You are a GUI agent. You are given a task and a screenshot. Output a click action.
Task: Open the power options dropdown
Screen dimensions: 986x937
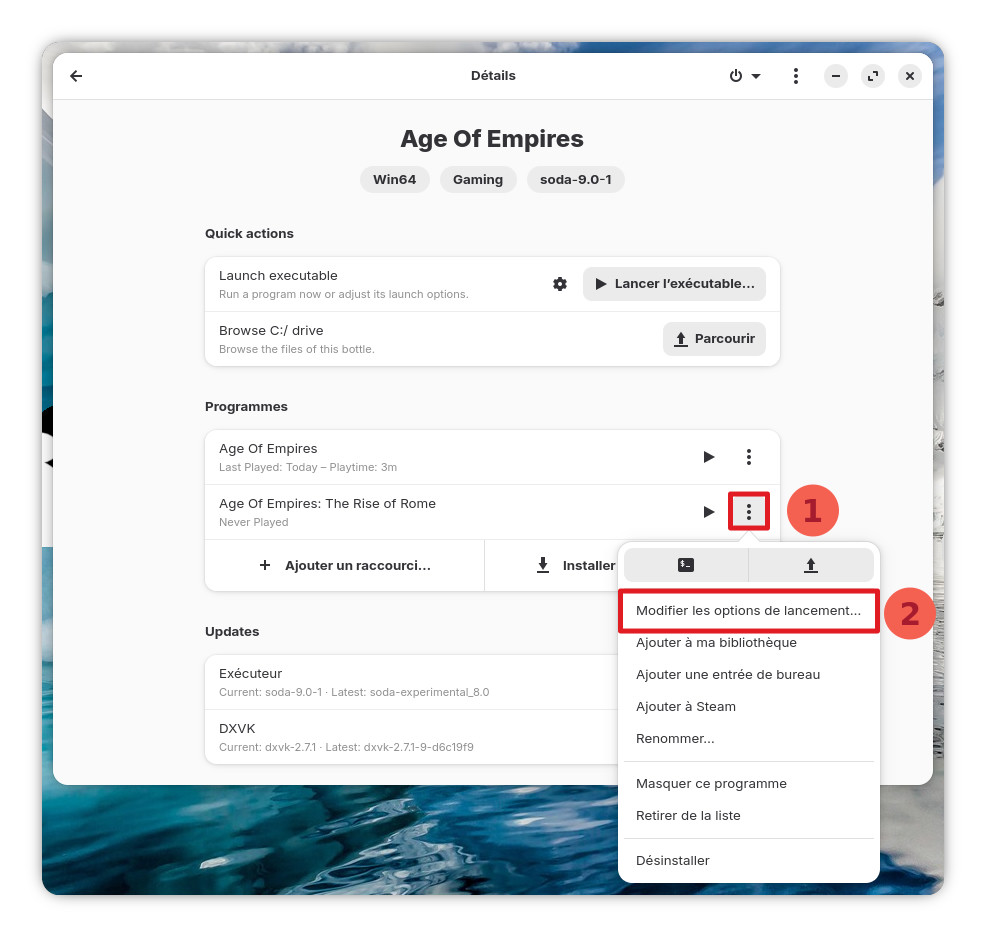[x=744, y=76]
